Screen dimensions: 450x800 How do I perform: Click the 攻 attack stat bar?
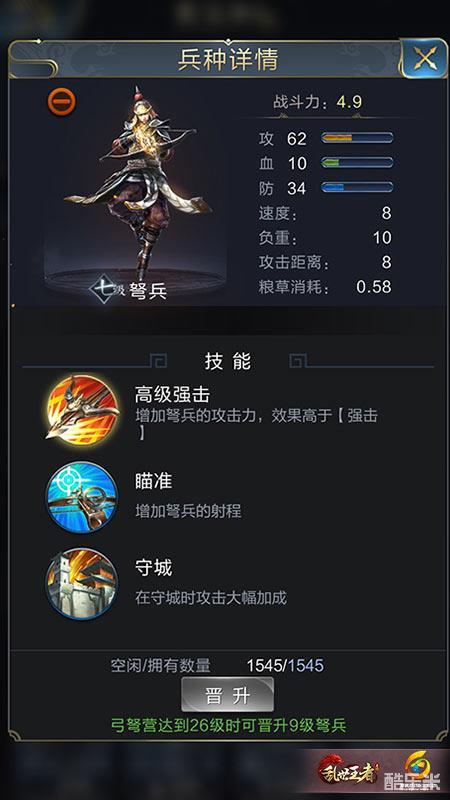[x=357, y=138]
